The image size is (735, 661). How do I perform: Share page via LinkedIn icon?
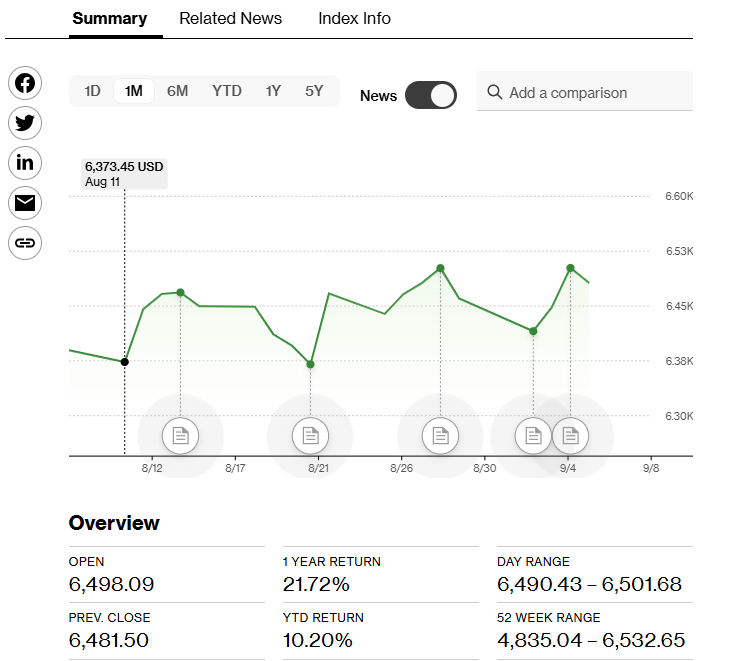pyautogui.click(x=25, y=163)
